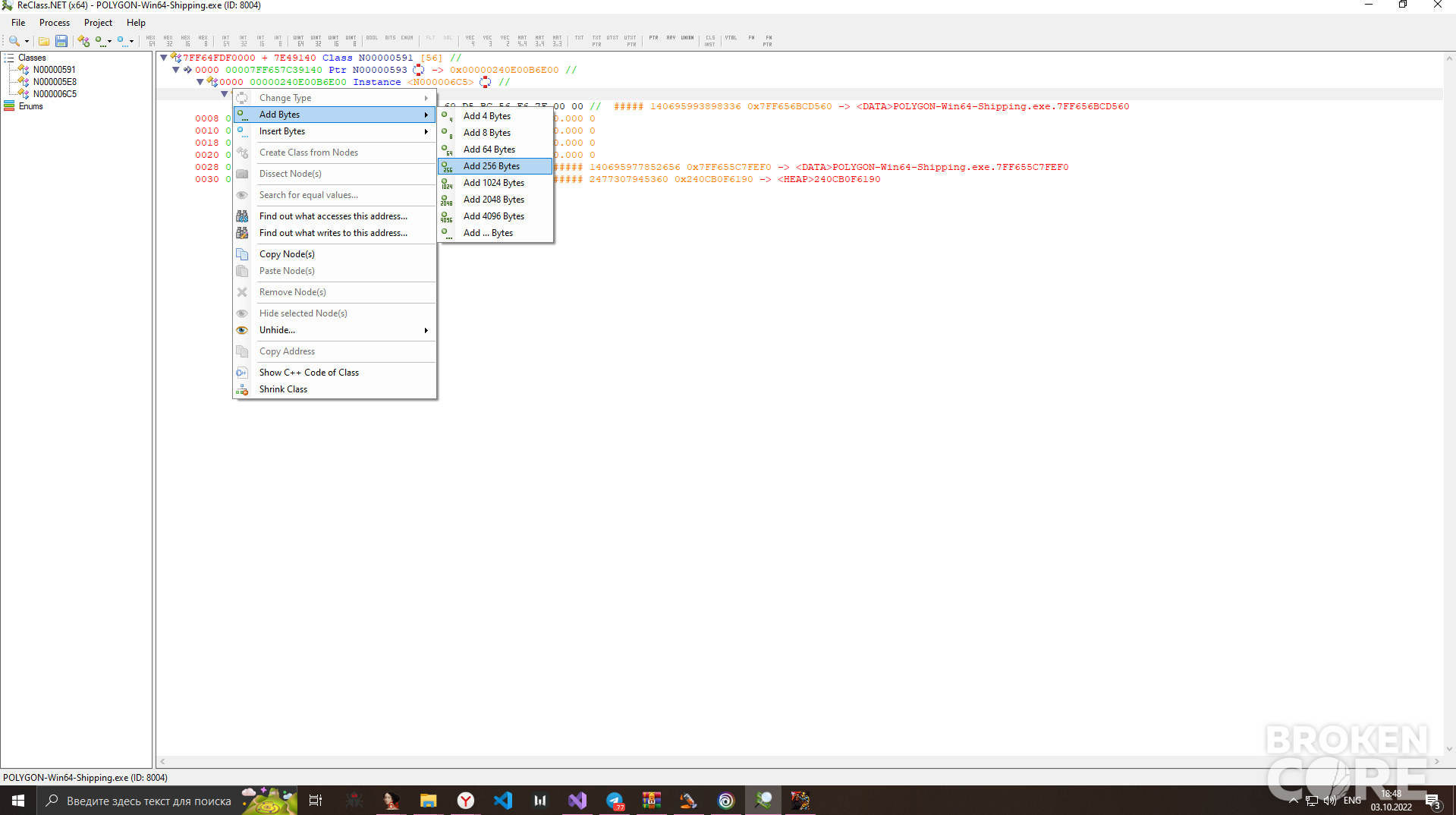Viewport: 1456px width, 815px height.
Task: Open the Insert Bytes toolbar dropdown arrow
Action: click(131, 42)
